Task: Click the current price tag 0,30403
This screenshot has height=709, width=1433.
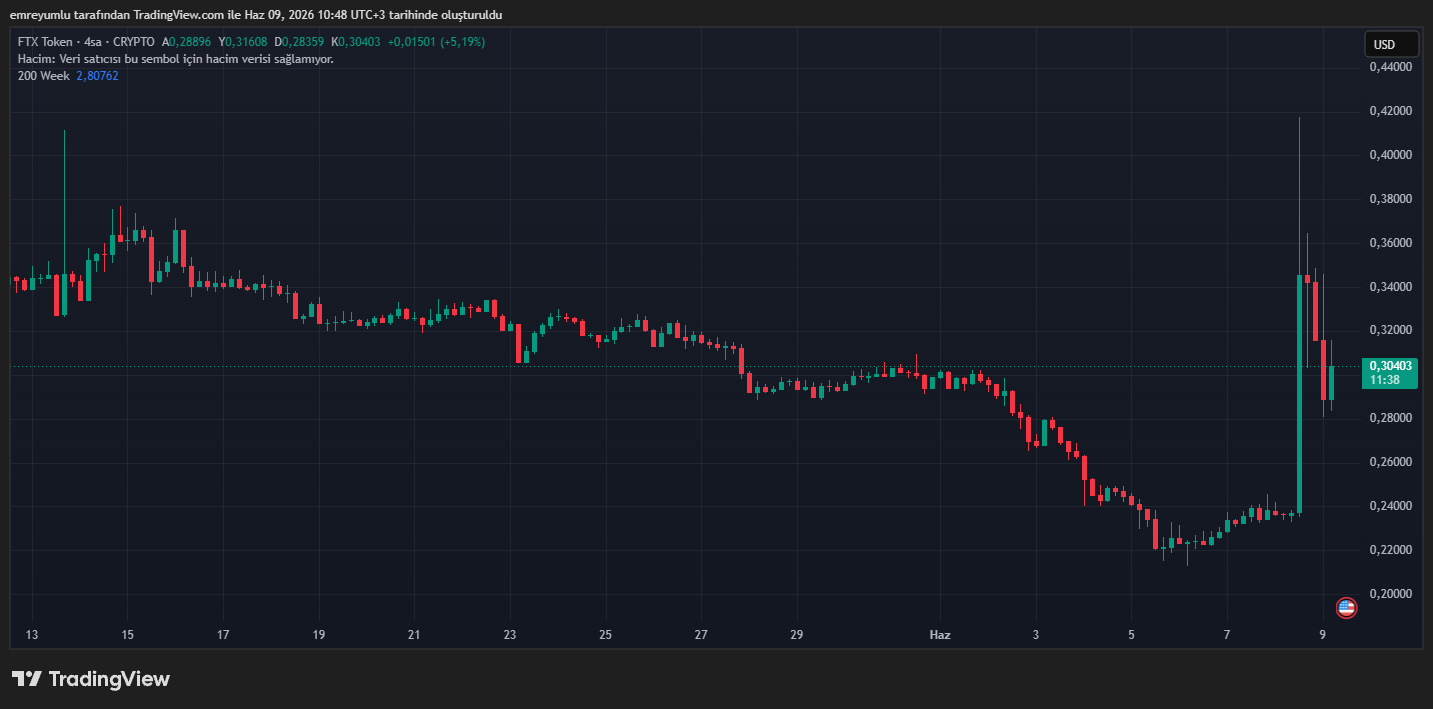Action: pos(1391,366)
